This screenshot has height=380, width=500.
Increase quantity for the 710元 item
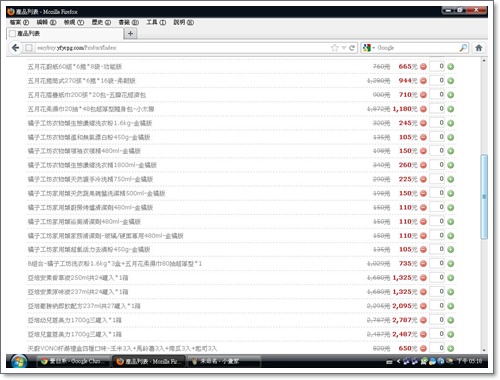(451, 95)
